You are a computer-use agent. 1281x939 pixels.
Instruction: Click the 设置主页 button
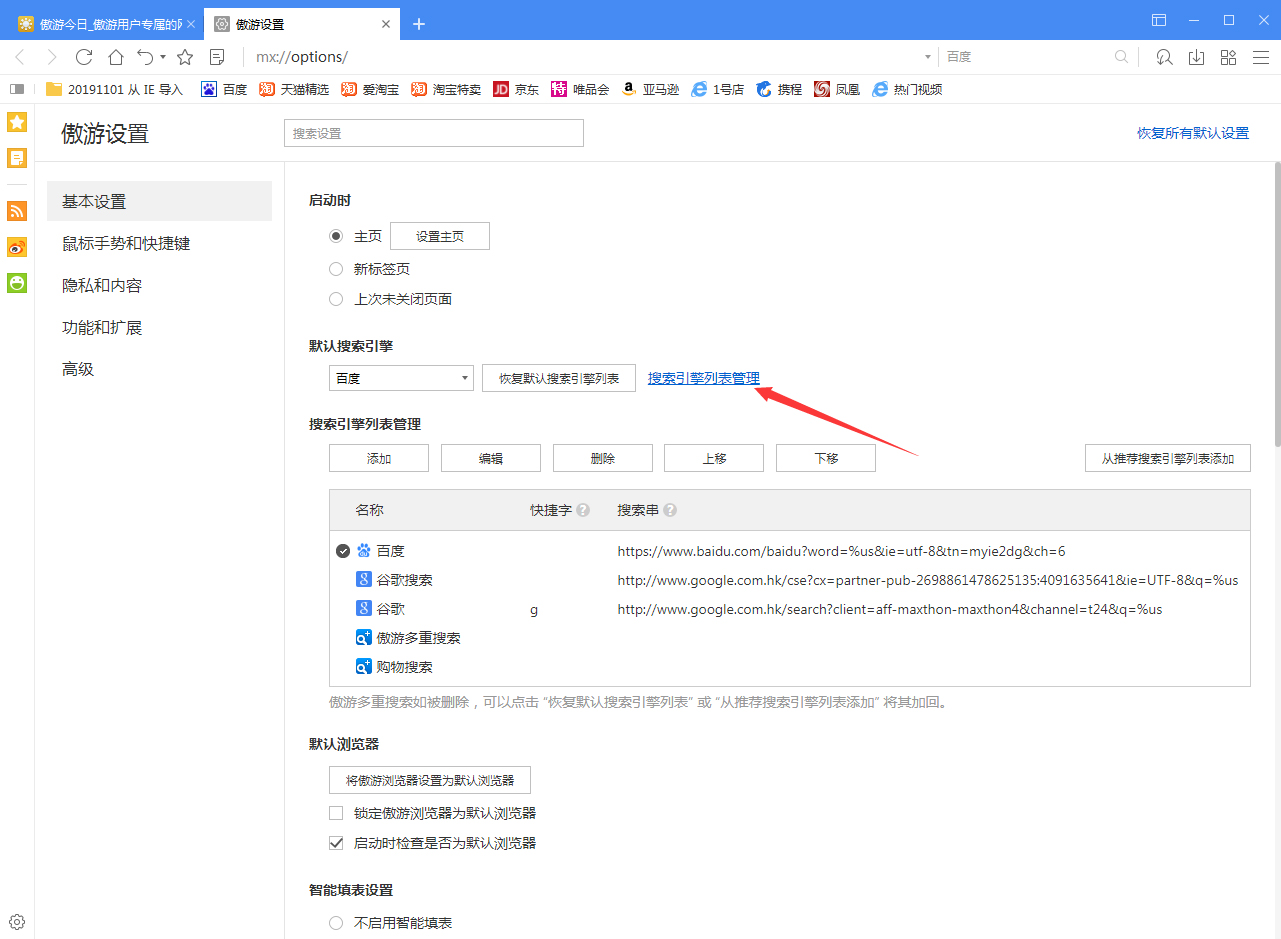pos(438,235)
